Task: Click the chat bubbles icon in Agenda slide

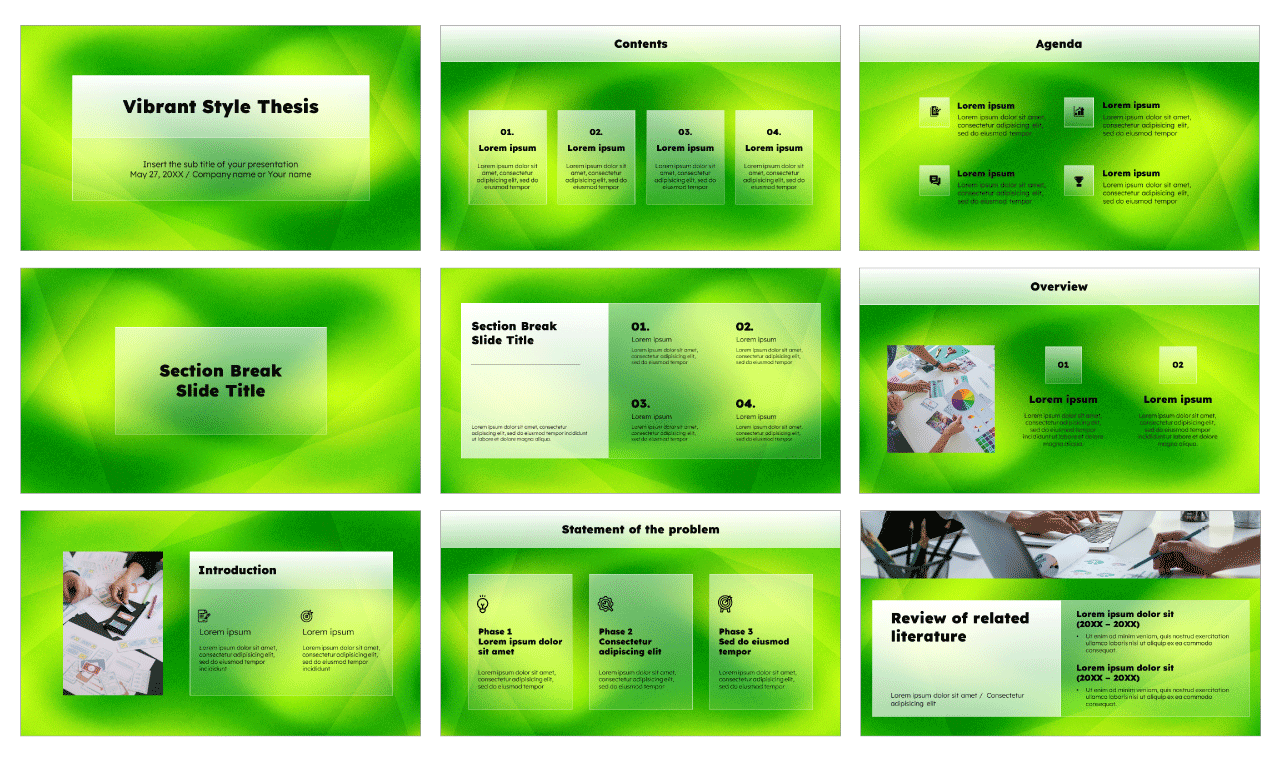Action: [935, 180]
